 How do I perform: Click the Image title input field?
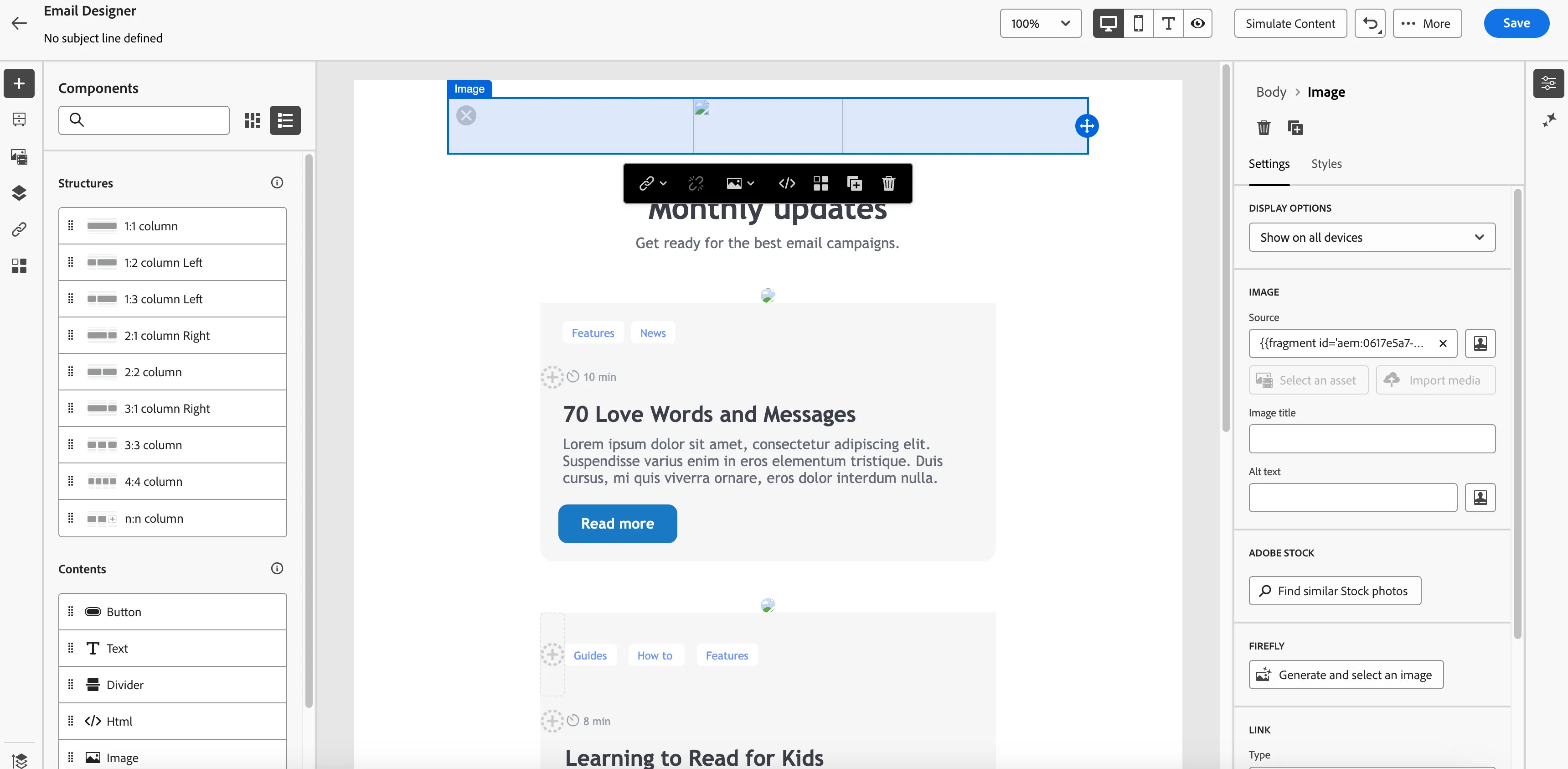pos(1372,438)
